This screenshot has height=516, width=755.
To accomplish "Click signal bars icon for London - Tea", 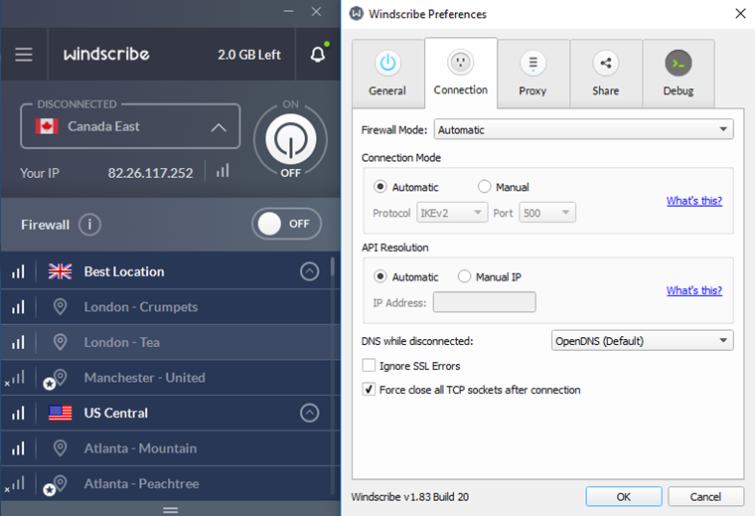I will pyautogui.click(x=18, y=342).
